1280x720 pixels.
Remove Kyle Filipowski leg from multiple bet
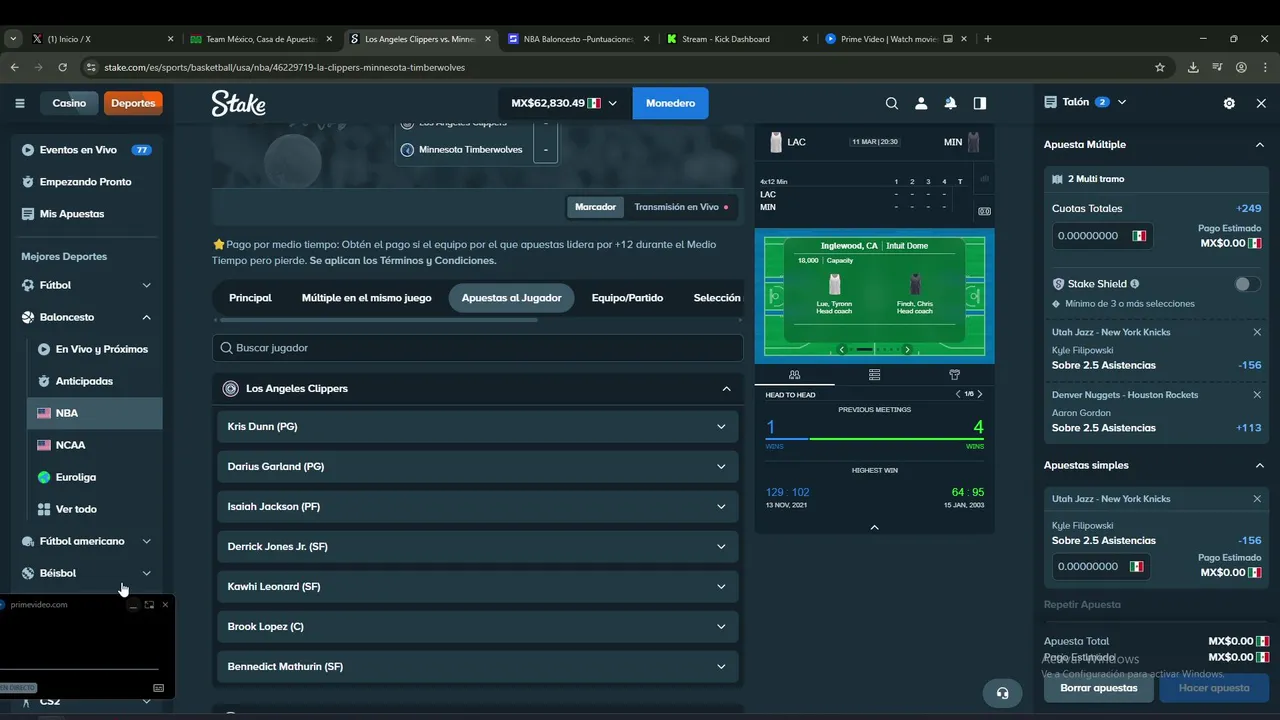[1257, 332]
